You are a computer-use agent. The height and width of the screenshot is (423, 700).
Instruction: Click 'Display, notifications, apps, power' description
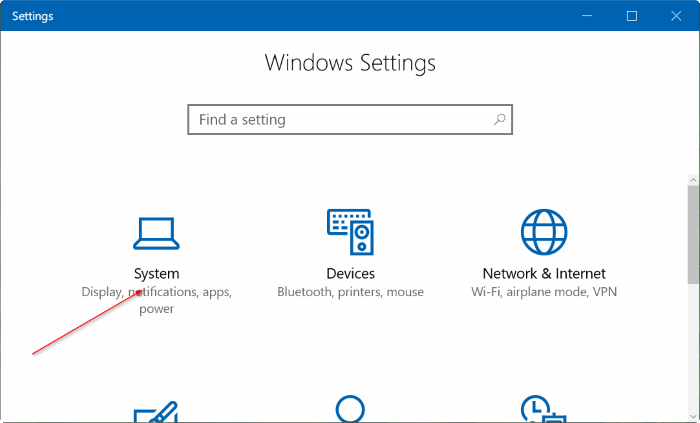click(x=156, y=300)
